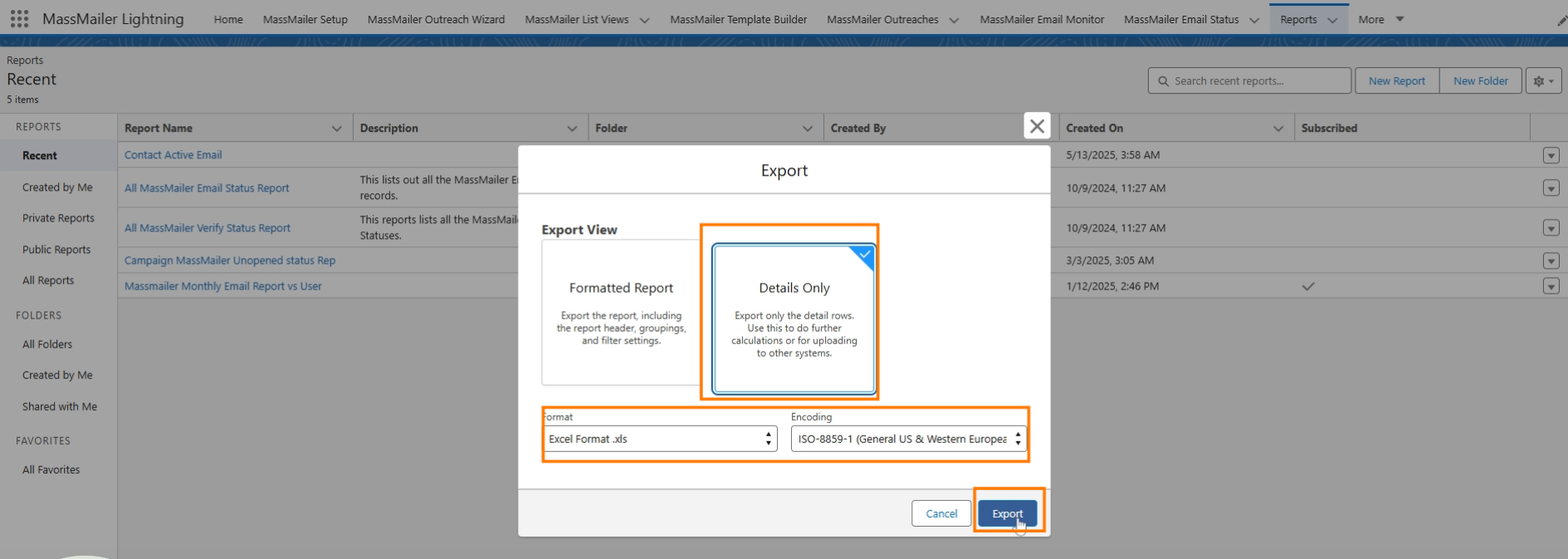This screenshot has height=559, width=1568.
Task: Select Private Reports in sidebar
Action: pos(58,218)
